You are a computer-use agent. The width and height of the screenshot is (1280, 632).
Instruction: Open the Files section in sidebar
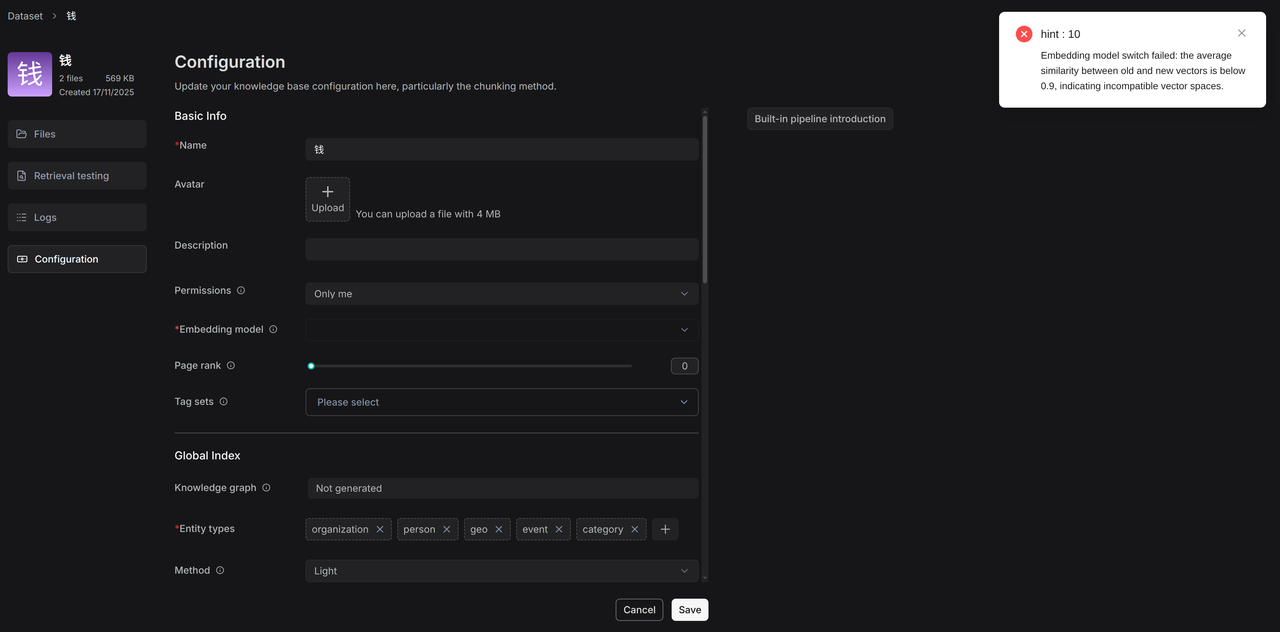(x=77, y=134)
